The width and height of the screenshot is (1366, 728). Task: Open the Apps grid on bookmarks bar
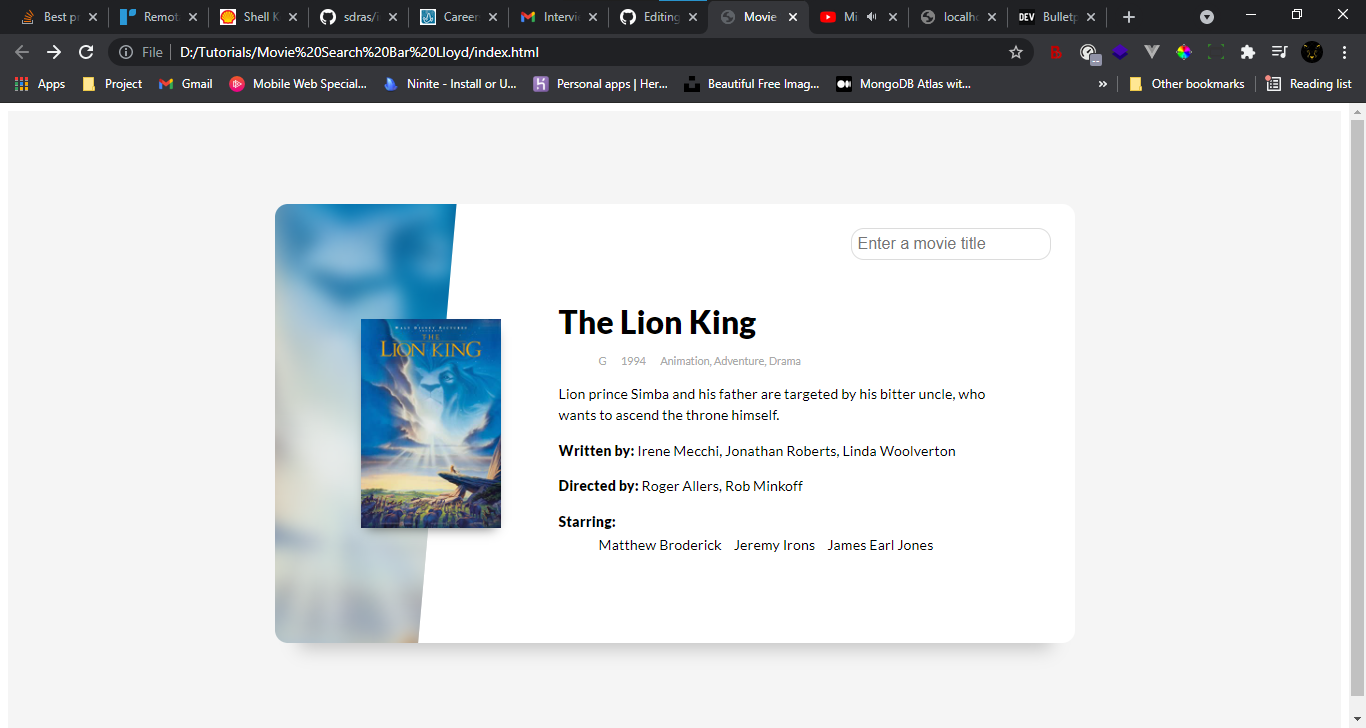[21, 84]
